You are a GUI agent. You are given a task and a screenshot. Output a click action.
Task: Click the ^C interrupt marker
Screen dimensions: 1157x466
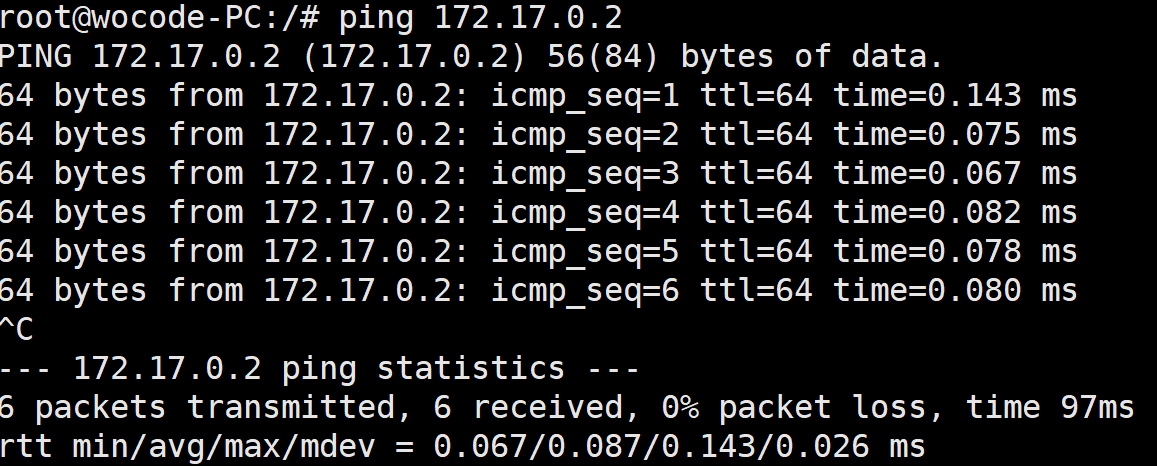pyautogui.click(x=18, y=329)
